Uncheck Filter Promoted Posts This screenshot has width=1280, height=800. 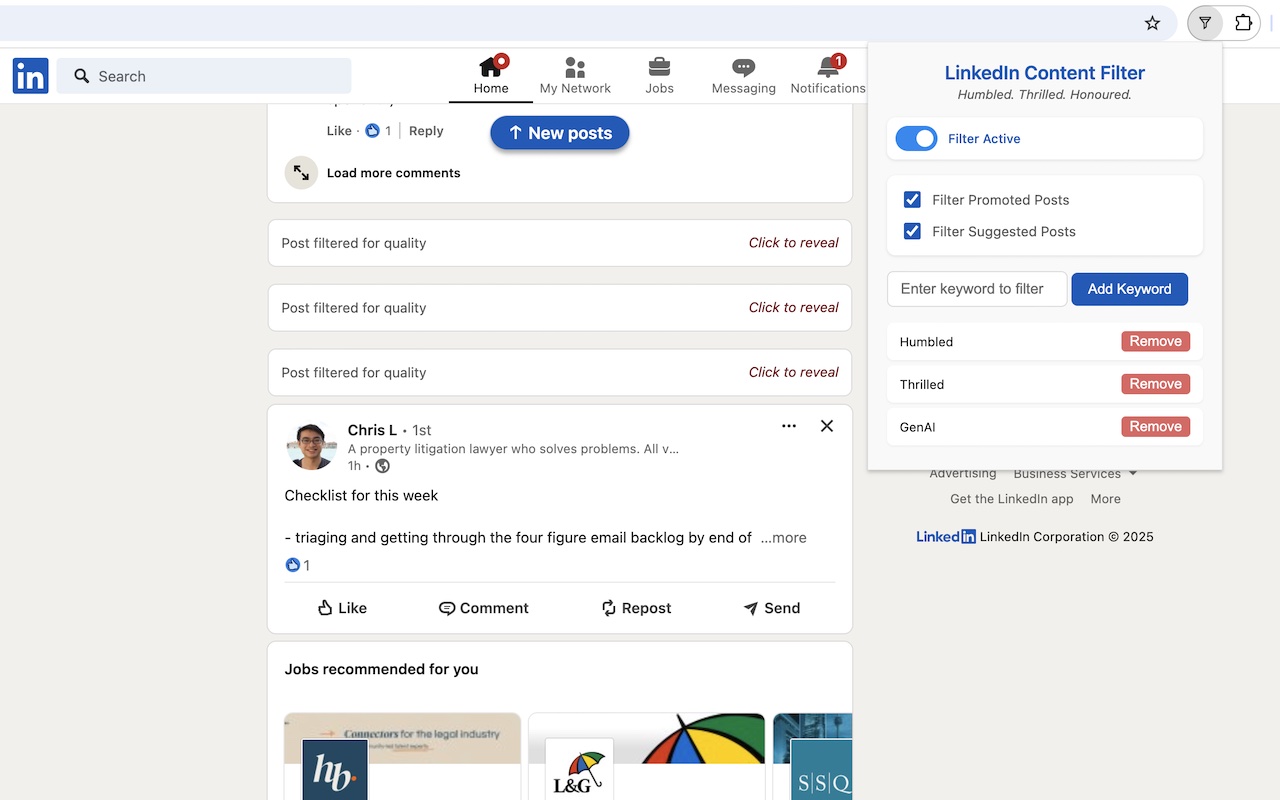pos(912,200)
